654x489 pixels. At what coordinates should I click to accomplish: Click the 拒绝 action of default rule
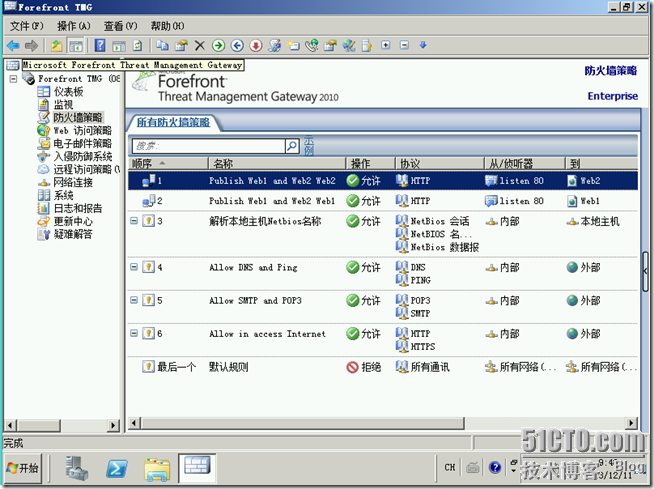click(364, 367)
